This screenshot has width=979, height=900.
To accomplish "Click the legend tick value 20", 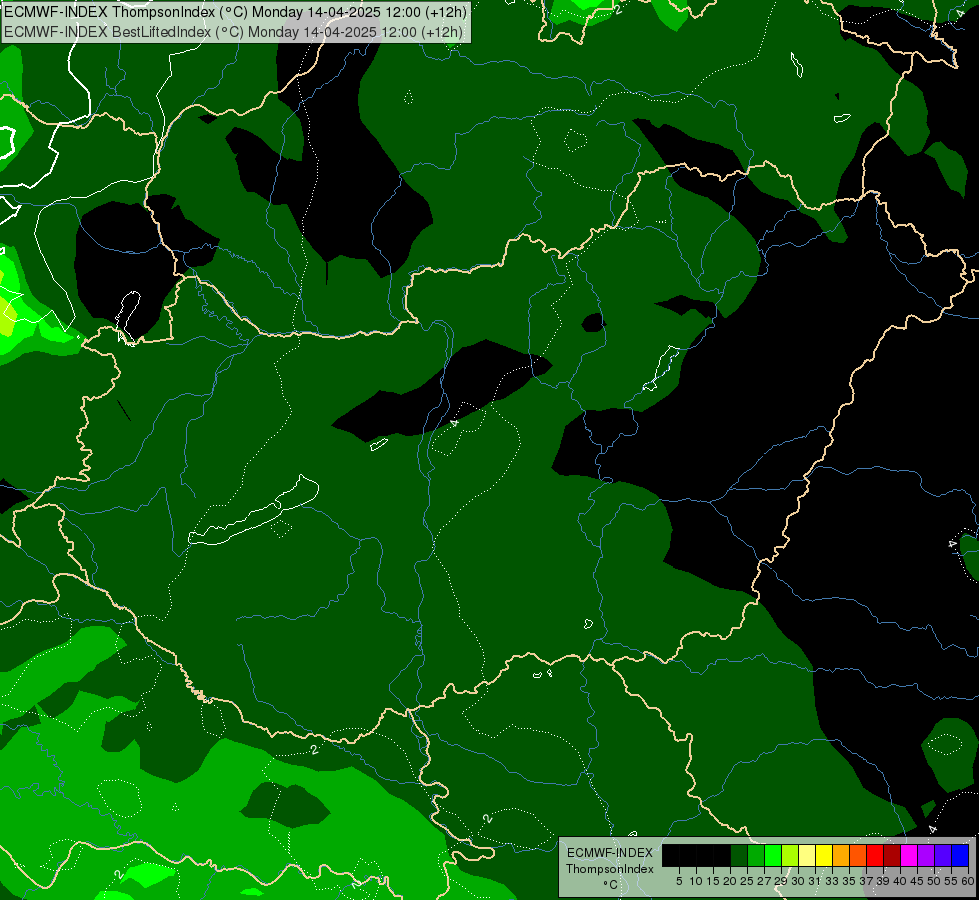I will [x=730, y=881].
